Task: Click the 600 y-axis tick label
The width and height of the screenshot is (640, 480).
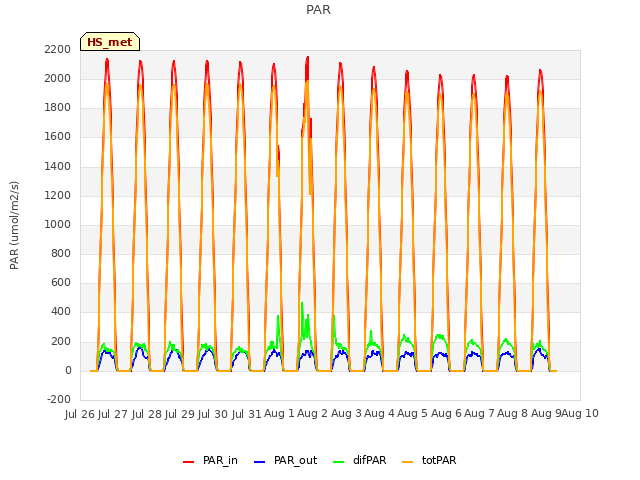Action: click(x=61, y=282)
